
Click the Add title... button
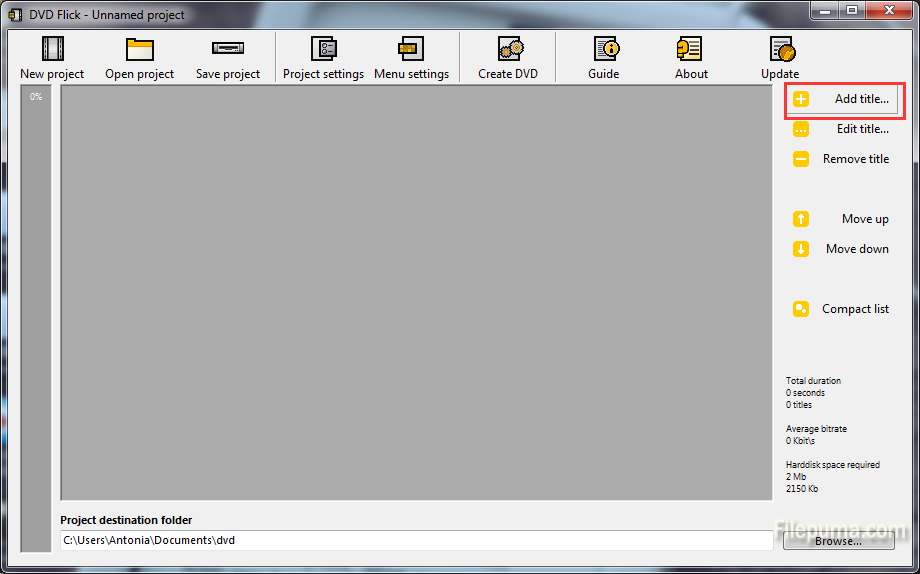pyautogui.click(x=841, y=99)
